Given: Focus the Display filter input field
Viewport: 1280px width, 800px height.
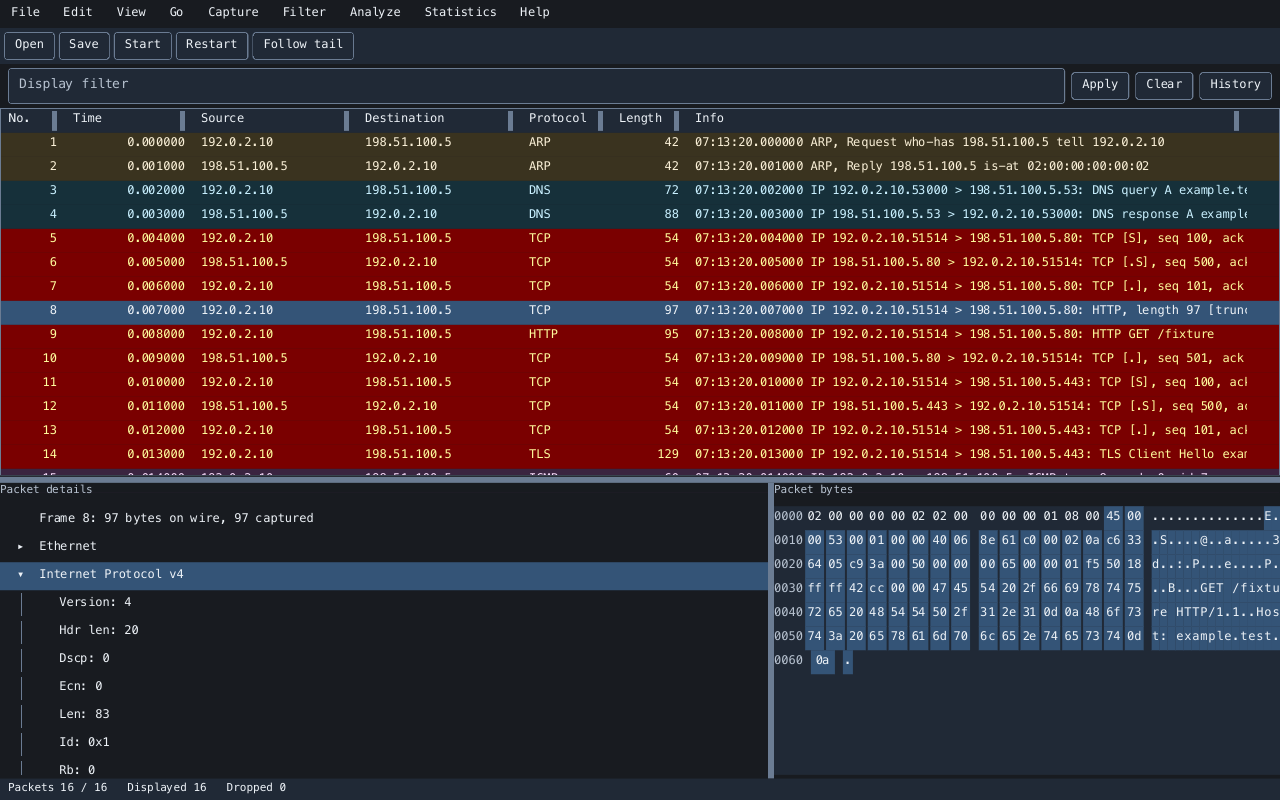Looking at the screenshot, I should [x=536, y=85].
